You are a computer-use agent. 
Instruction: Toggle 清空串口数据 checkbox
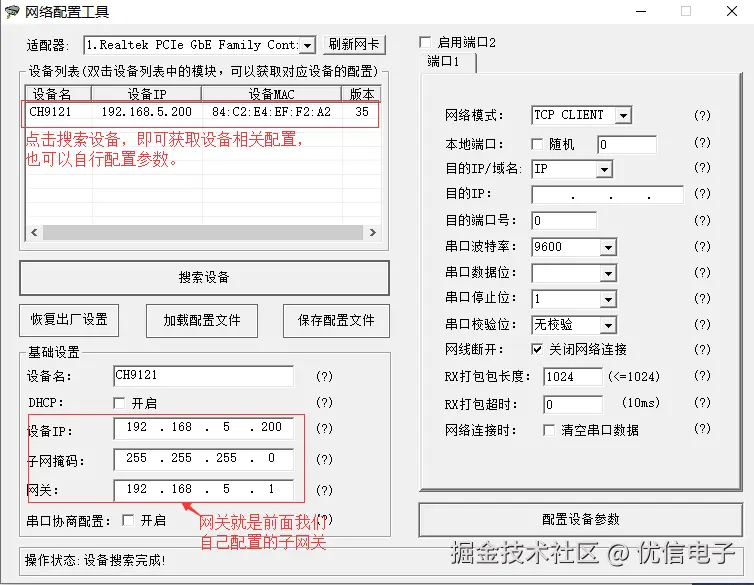549,430
